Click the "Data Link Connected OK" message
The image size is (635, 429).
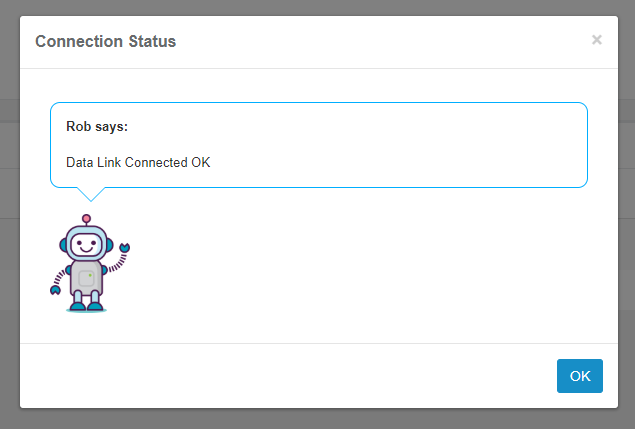pos(138,162)
